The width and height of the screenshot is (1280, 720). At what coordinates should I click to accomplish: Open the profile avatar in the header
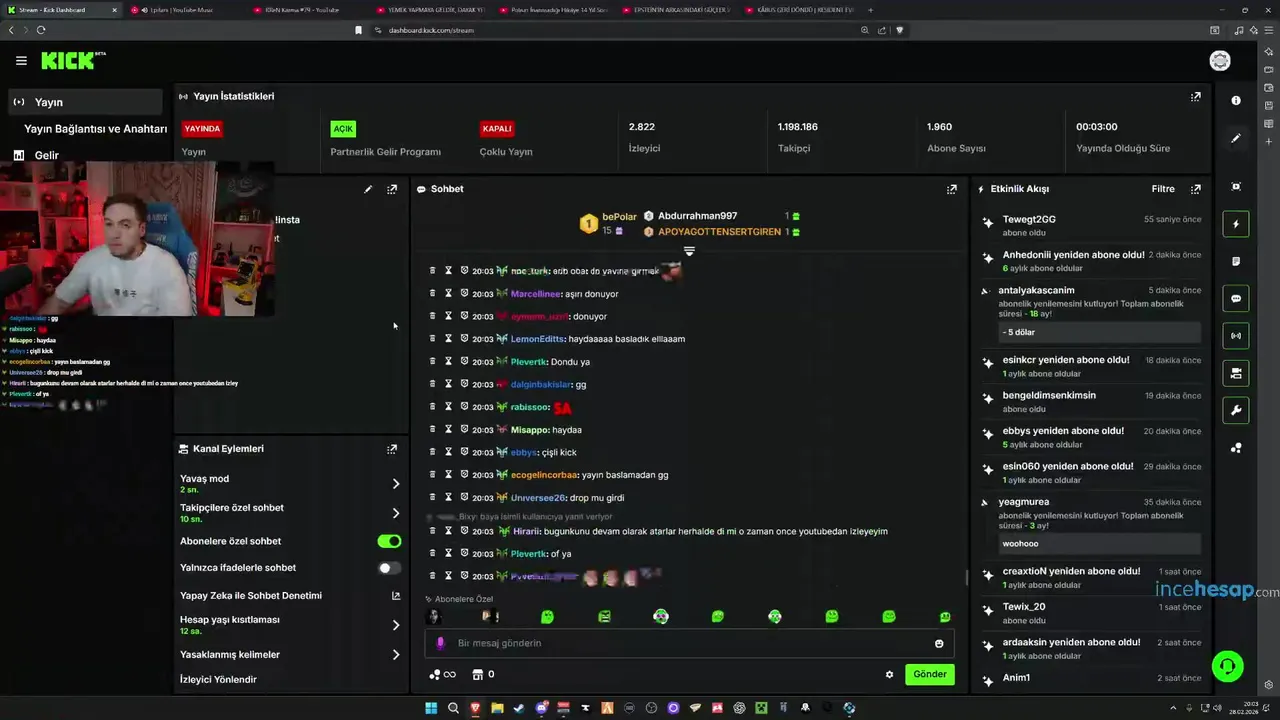pyautogui.click(x=1220, y=61)
